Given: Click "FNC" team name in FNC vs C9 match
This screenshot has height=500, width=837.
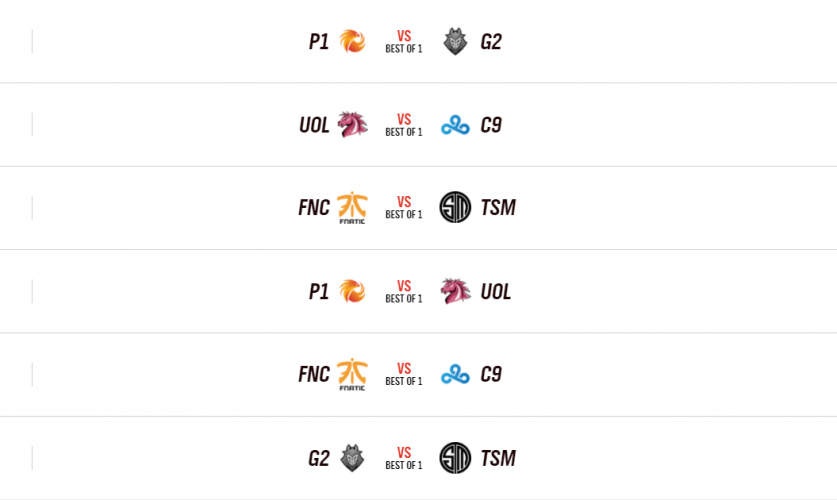Looking at the screenshot, I should click(x=314, y=375).
